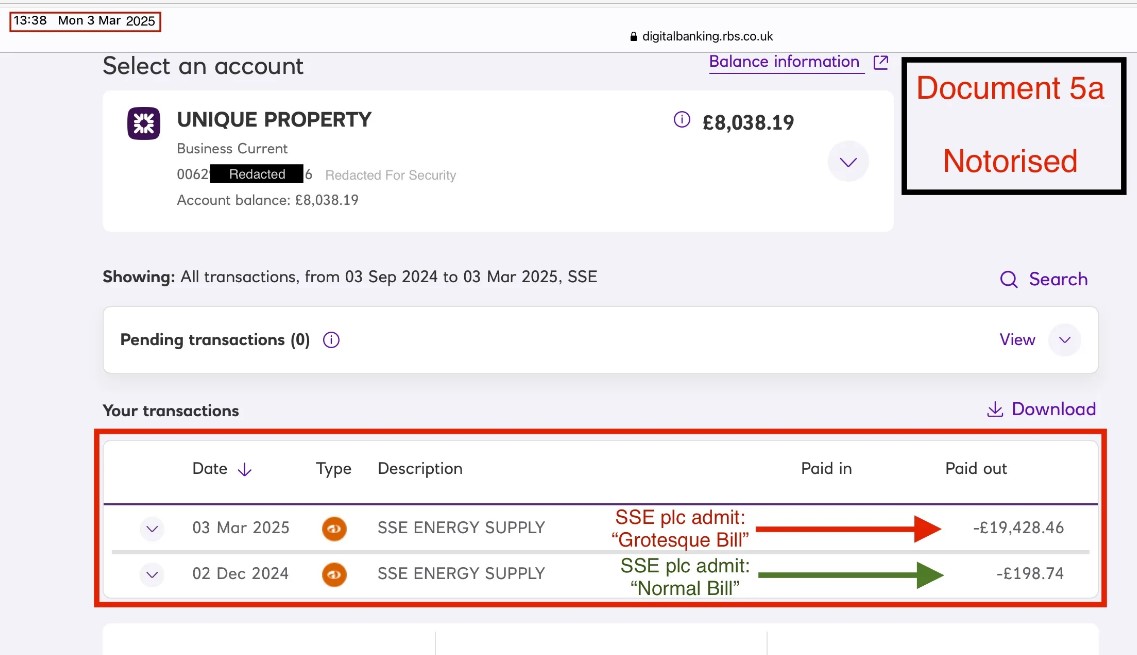Click the external link icon next to Balance information

point(880,62)
